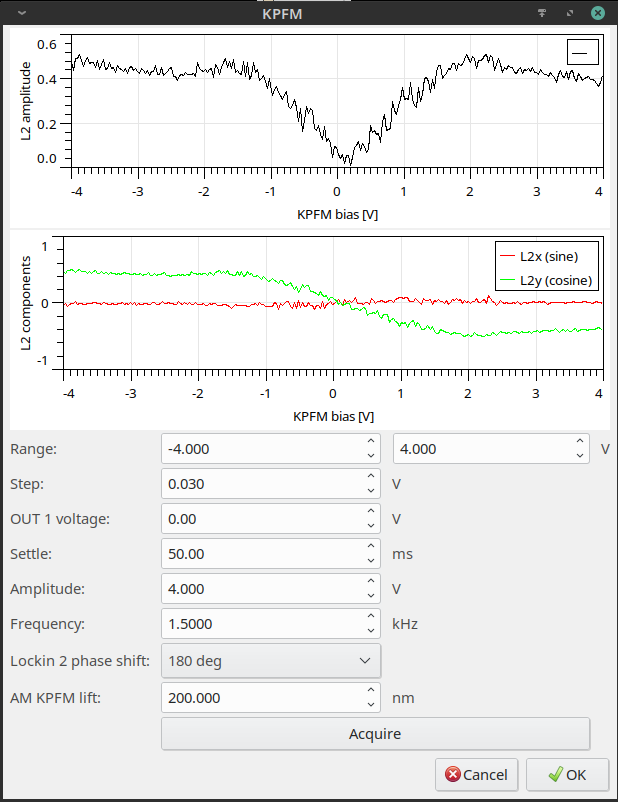The height and width of the screenshot is (802, 618).
Task: Increase the Step value with up arrow
Action: (371, 477)
